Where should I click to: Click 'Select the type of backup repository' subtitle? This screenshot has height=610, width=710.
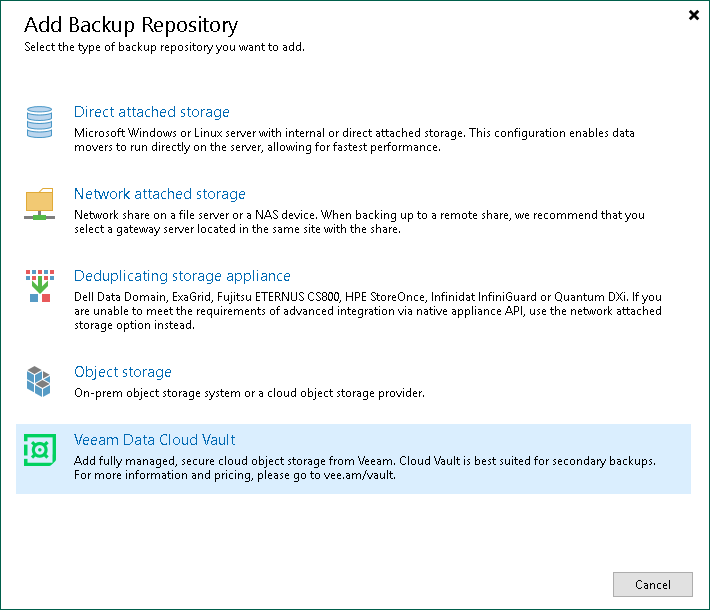[164, 47]
